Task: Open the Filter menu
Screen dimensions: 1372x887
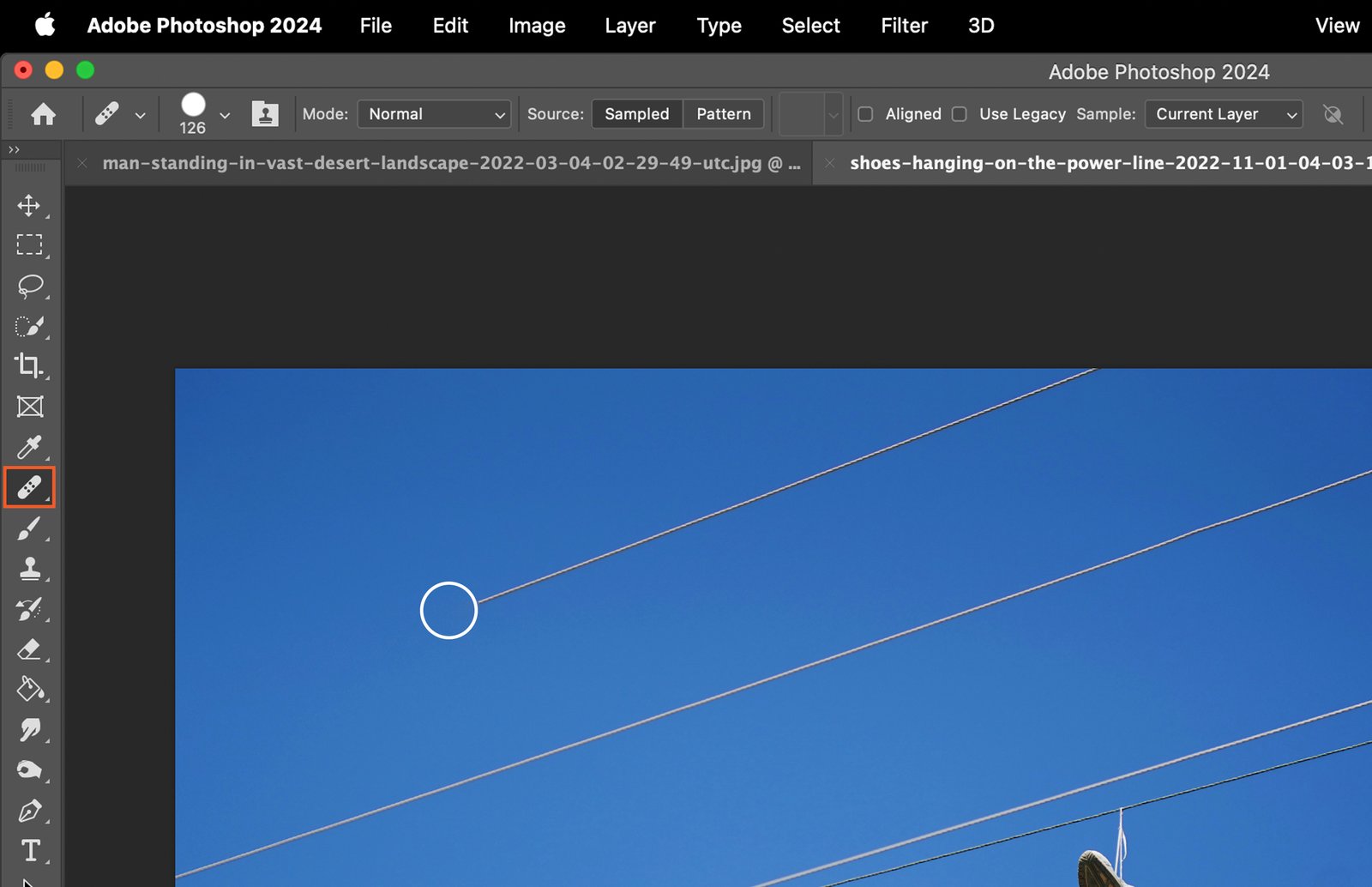Action: coord(904,26)
